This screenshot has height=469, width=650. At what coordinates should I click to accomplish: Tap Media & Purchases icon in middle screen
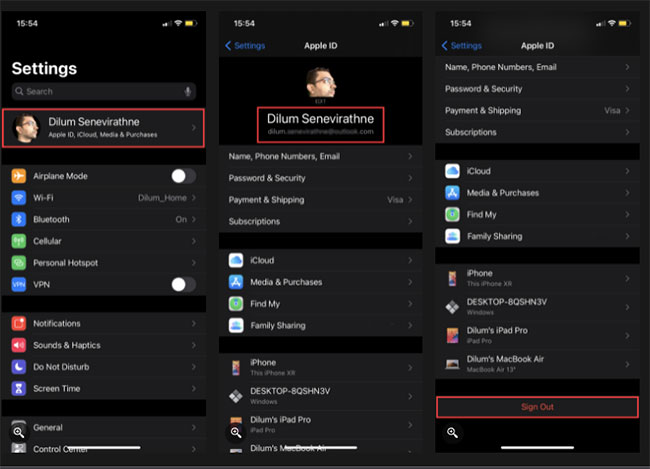[x=236, y=282]
